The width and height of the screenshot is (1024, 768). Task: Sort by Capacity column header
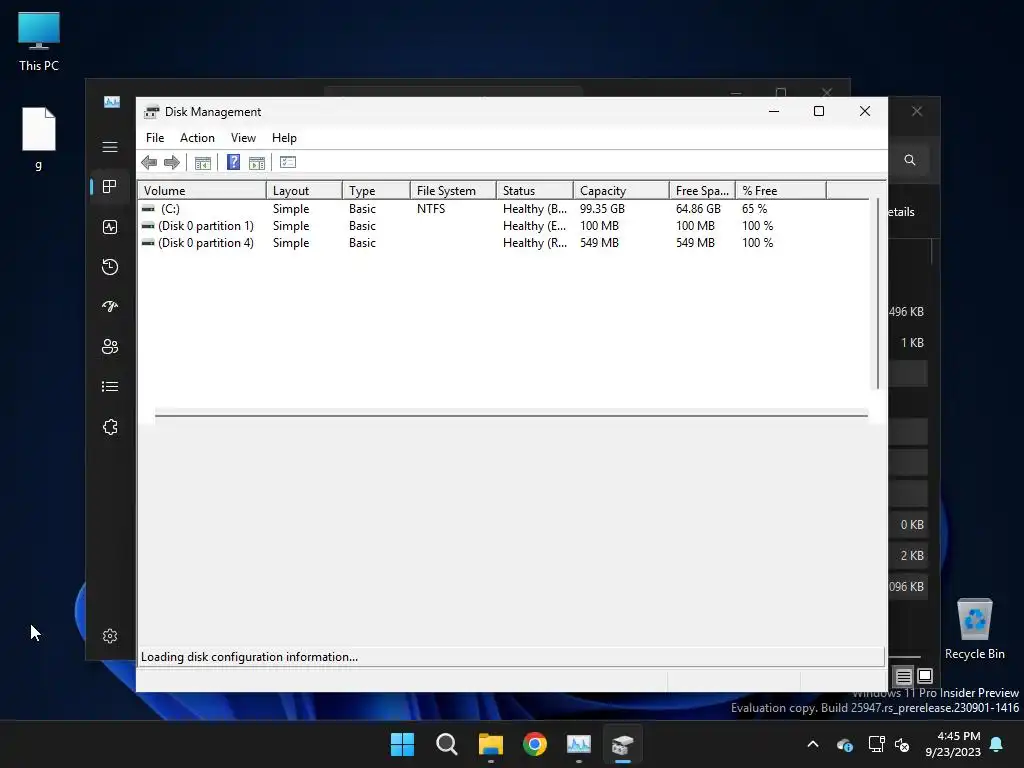[621, 191]
